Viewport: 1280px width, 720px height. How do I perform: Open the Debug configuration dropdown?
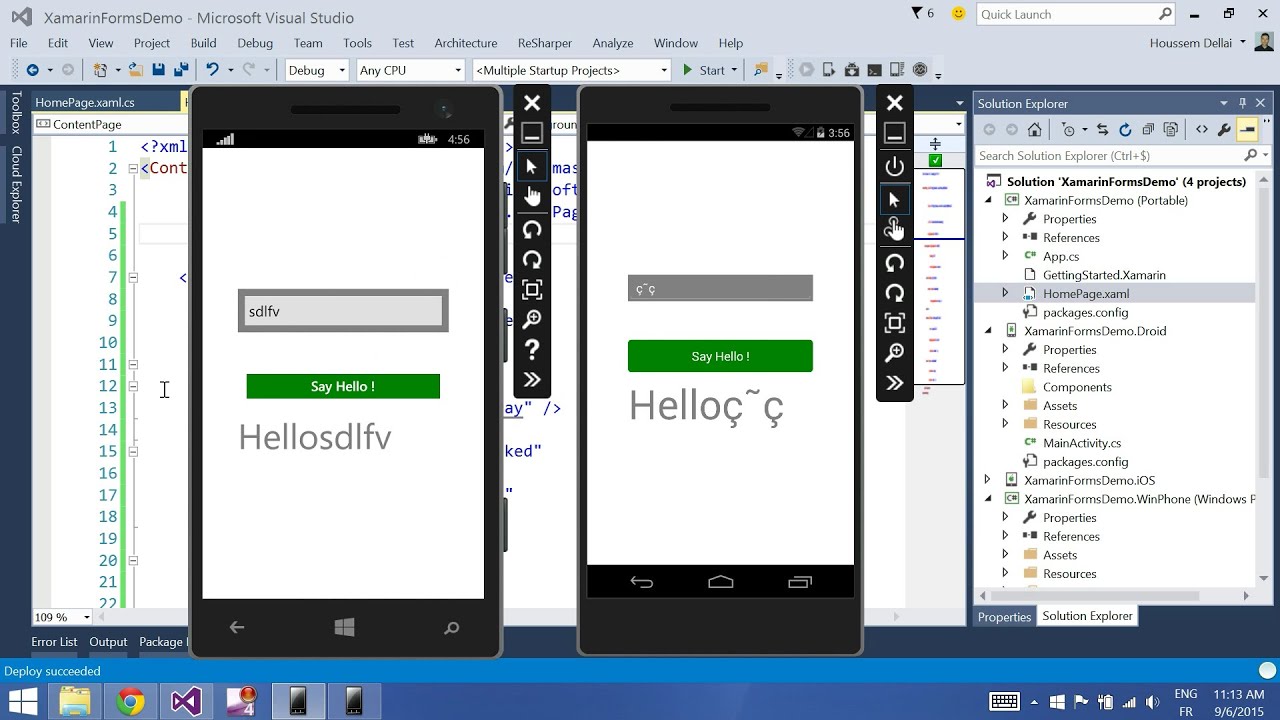point(317,70)
